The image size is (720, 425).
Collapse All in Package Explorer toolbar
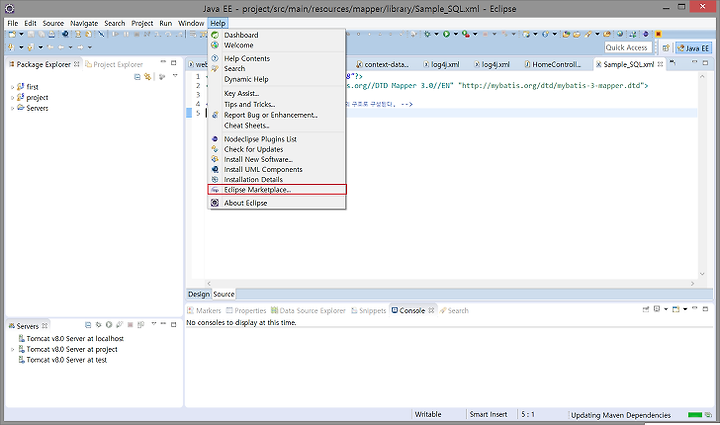[137, 77]
